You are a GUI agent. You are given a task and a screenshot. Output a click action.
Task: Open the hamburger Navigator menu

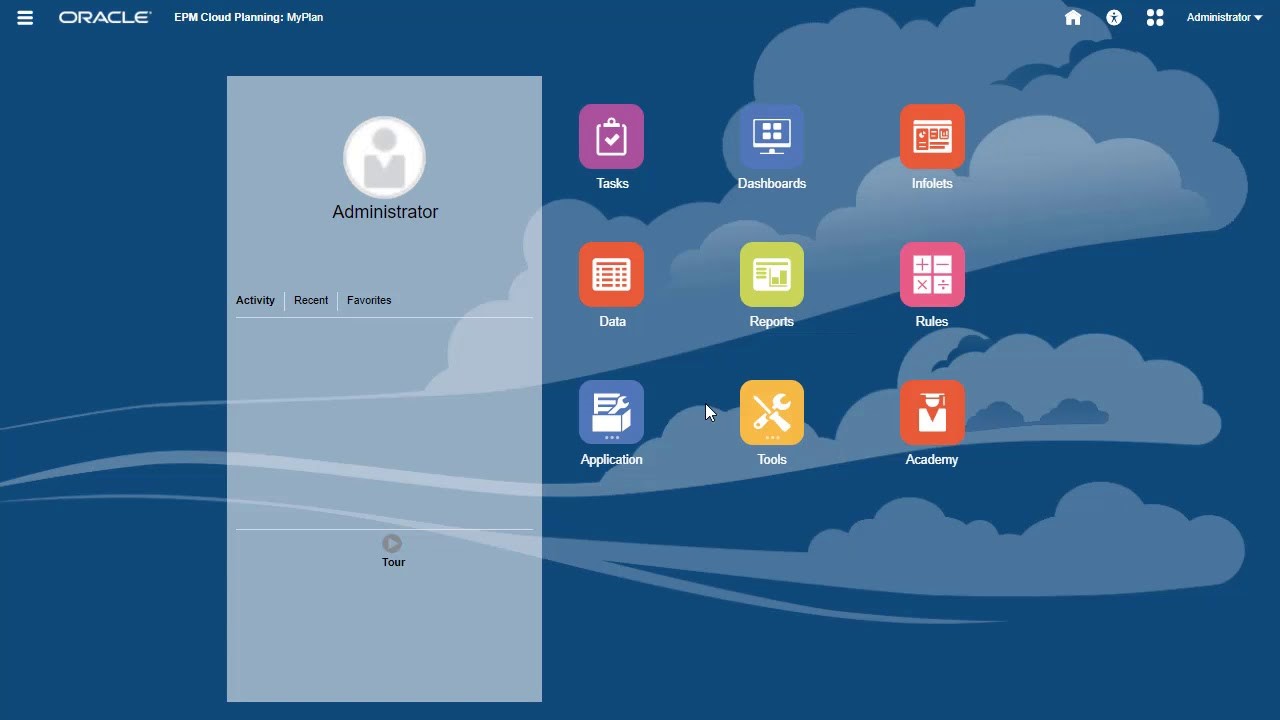25,18
